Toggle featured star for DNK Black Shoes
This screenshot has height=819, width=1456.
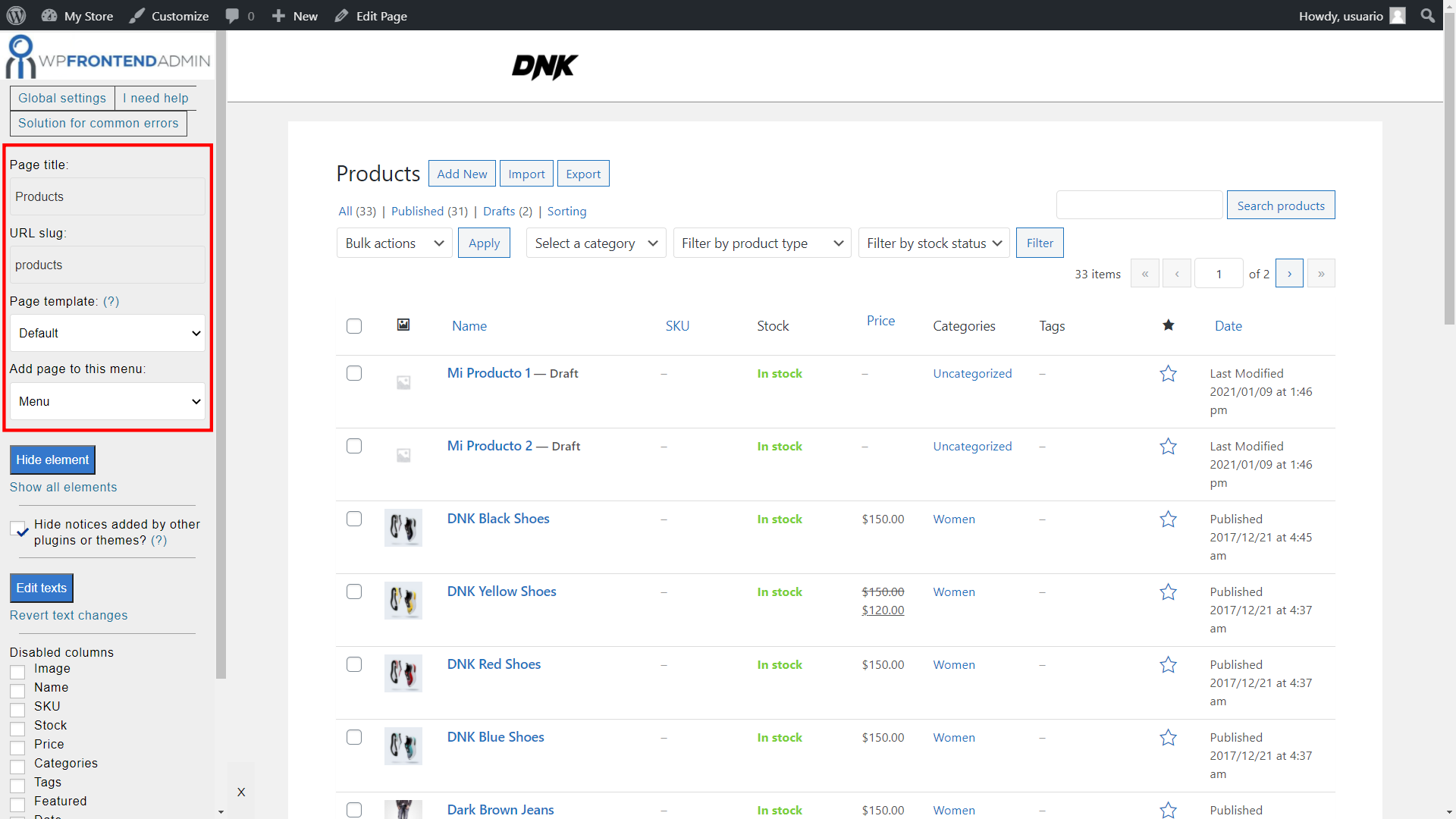[x=1169, y=519]
